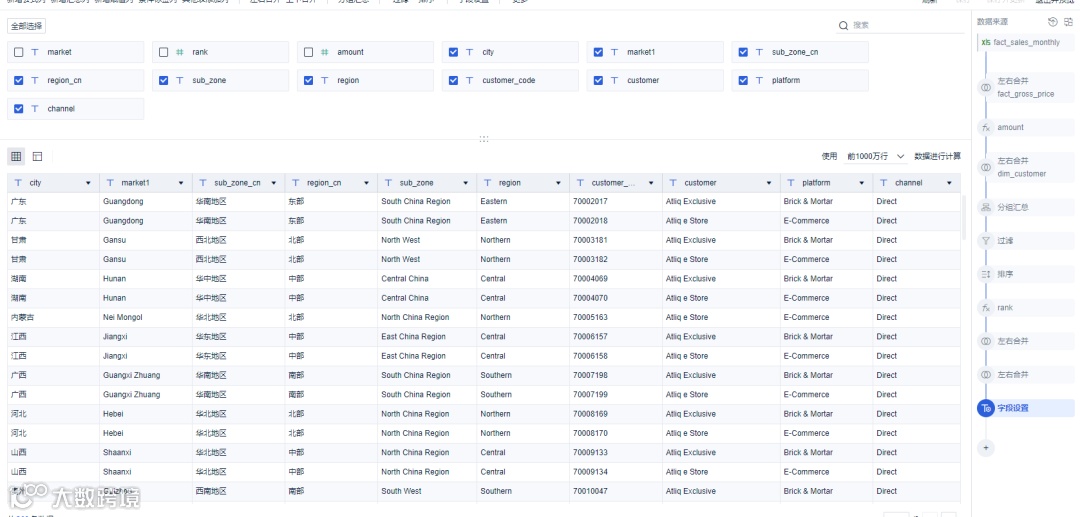
Task: Select cell 70002017 in customer_code column
Action: 615,202
